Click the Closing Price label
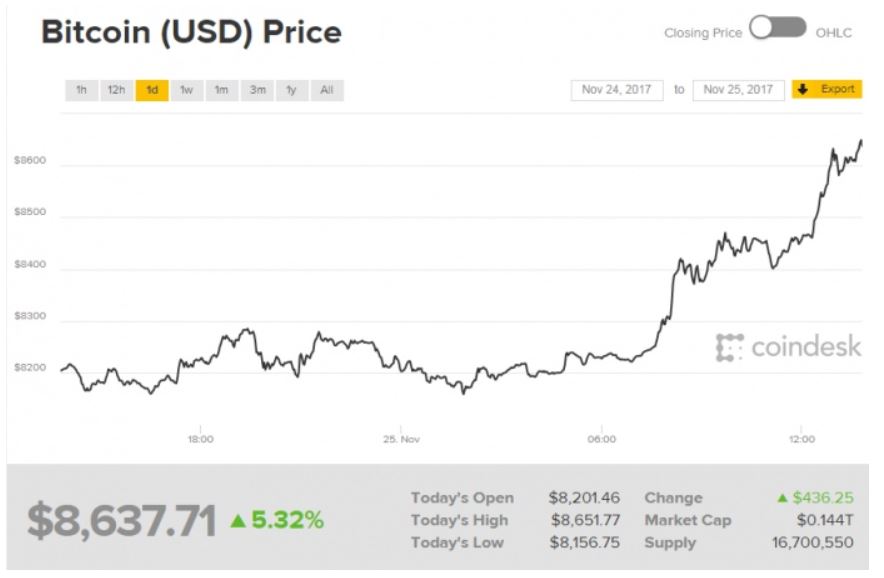884x578 pixels. 703,33
